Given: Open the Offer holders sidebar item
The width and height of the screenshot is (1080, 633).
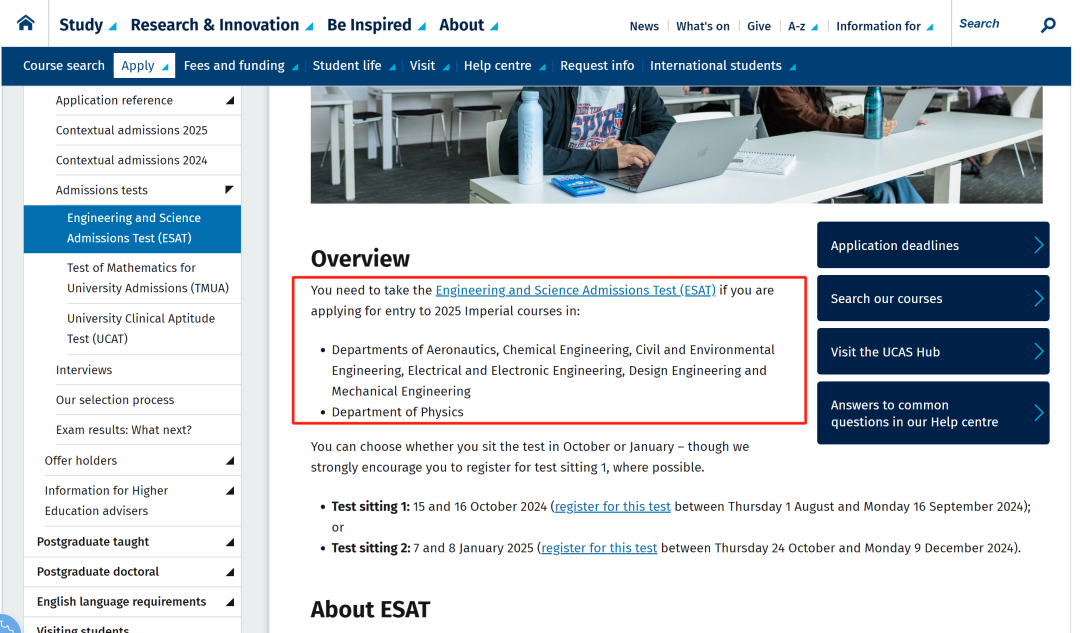Looking at the screenshot, I should (81, 461).
